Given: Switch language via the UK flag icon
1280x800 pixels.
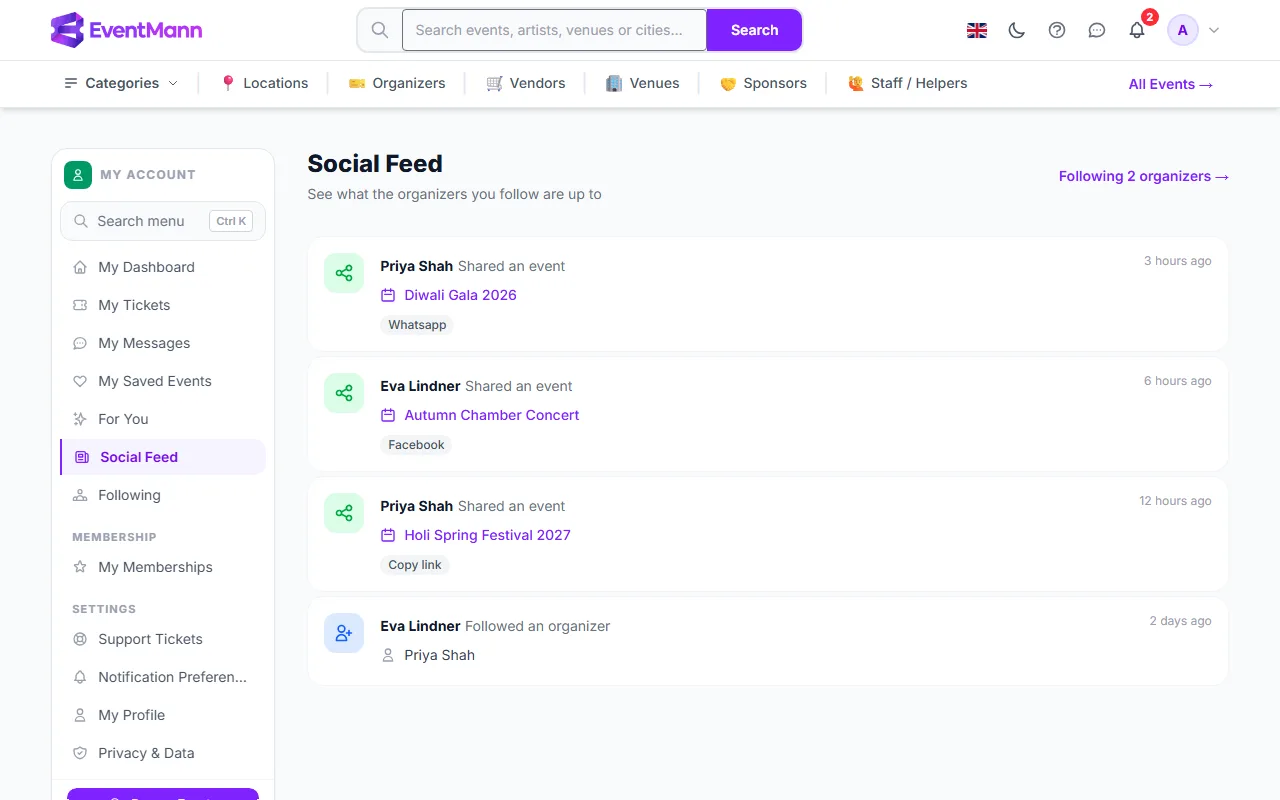Looking at the screenshot, I should click(977, 30).
